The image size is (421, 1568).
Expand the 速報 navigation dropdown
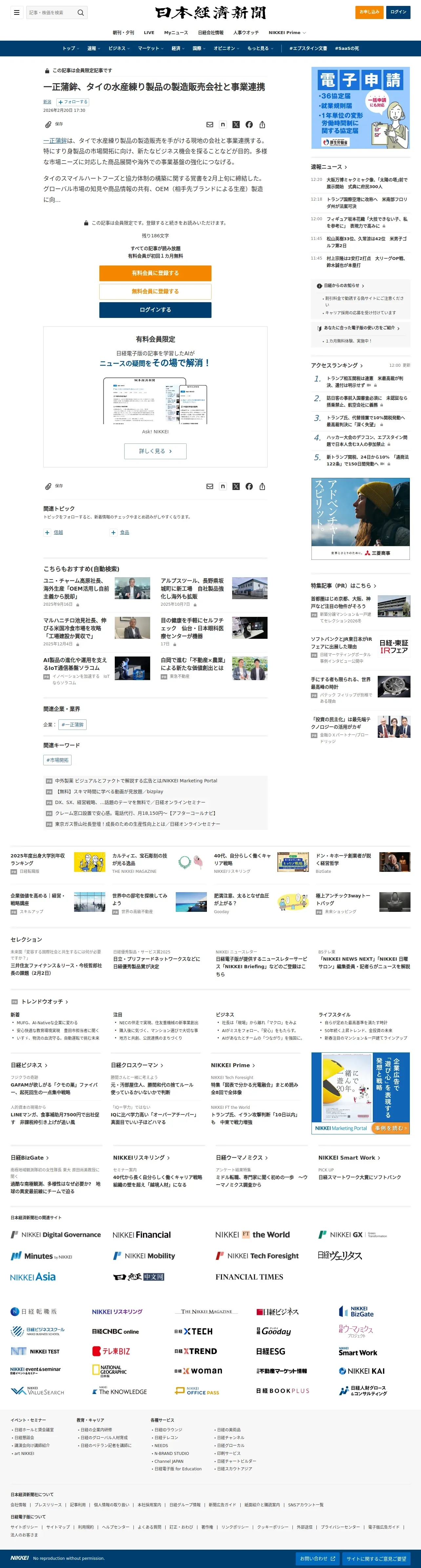(94, 49)
